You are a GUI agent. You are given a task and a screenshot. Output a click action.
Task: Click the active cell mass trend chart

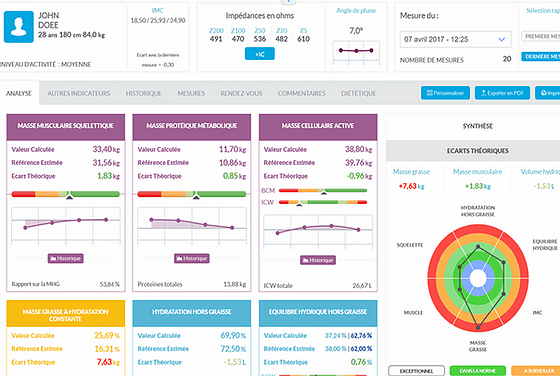pyautogui.click(x=318, y=231)
